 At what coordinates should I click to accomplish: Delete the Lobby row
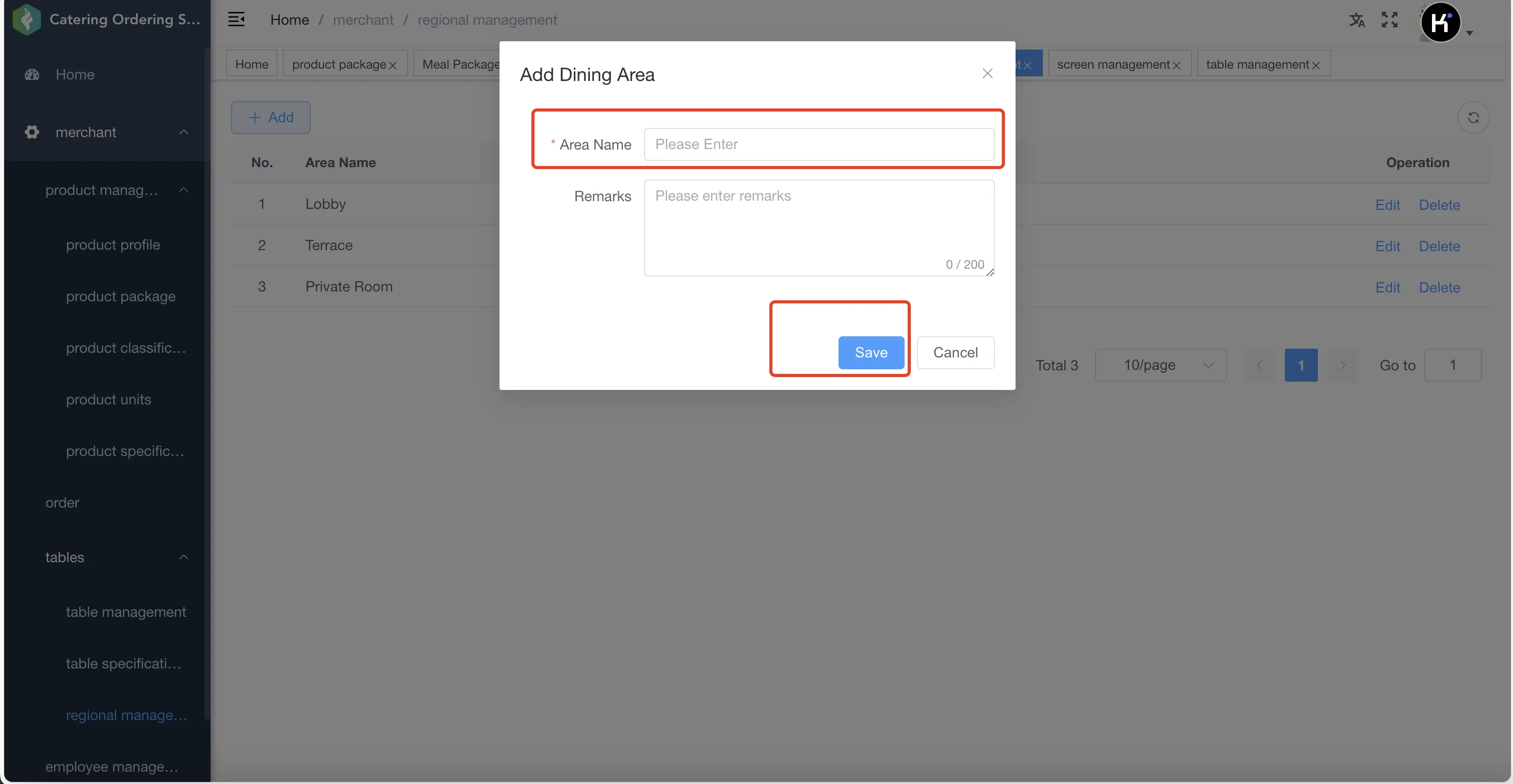tap(1439, 205)
